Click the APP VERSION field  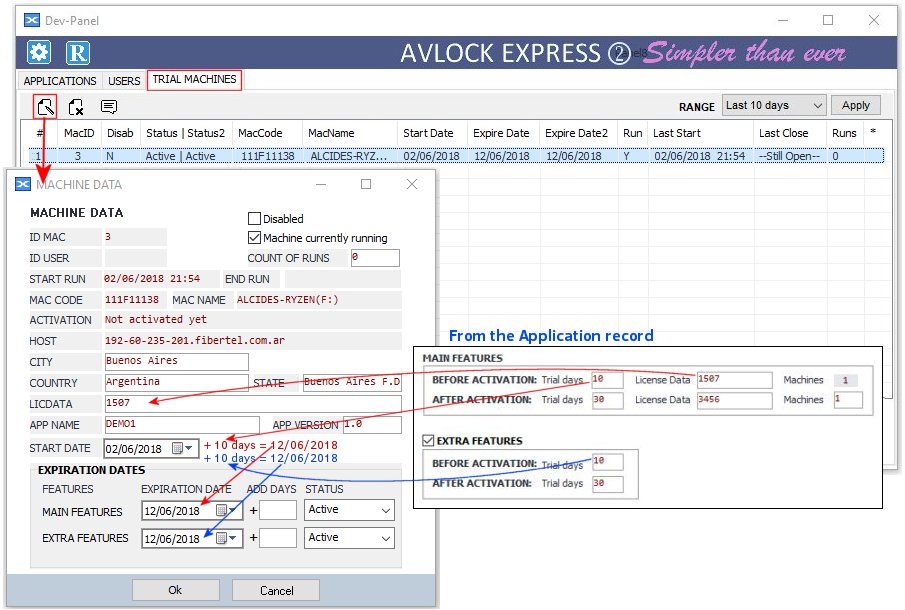point(372,425)
